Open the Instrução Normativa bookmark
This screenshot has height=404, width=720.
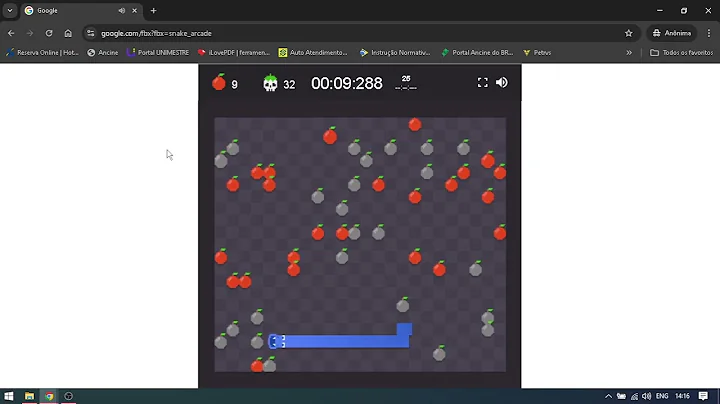395,52
